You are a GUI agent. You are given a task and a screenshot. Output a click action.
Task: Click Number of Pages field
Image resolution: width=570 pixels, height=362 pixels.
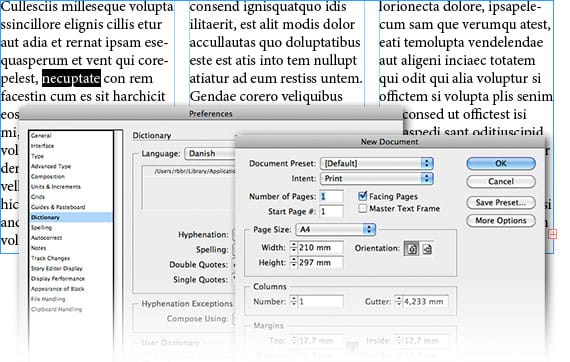(332, 196)
